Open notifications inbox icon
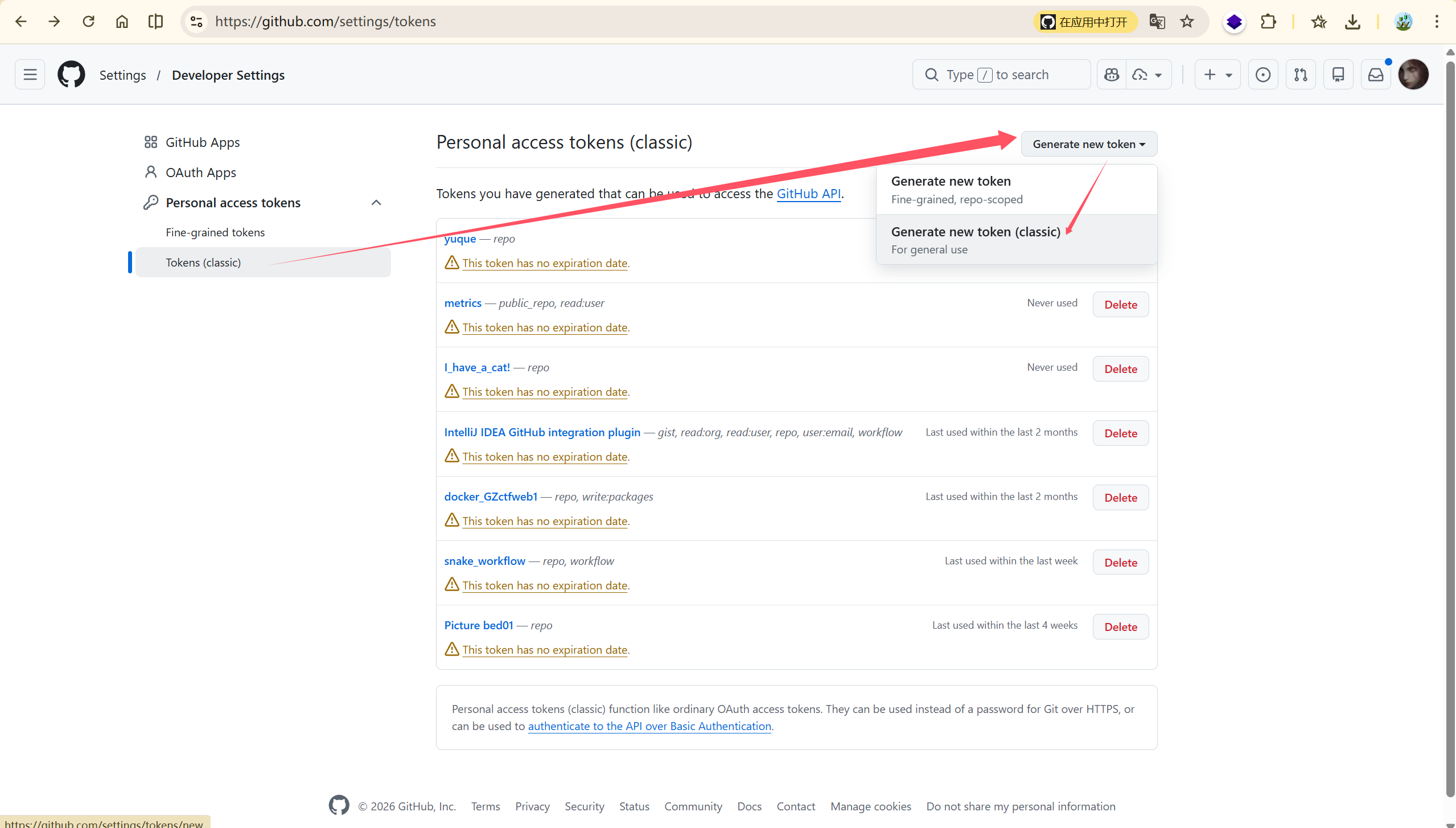1456x828 pixels. tap(1376, 75)
